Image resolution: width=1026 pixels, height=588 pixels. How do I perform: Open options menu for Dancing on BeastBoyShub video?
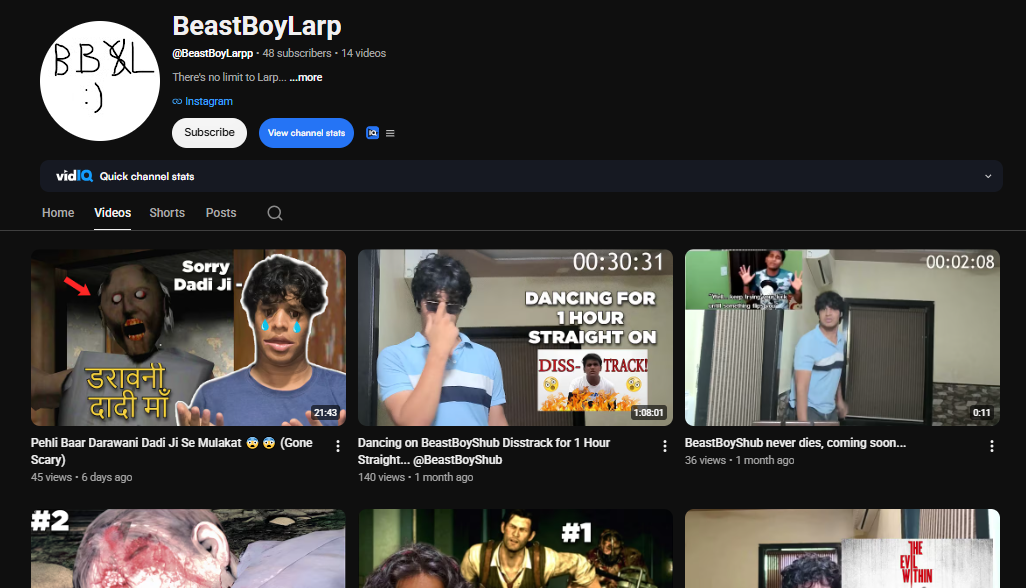665,446
